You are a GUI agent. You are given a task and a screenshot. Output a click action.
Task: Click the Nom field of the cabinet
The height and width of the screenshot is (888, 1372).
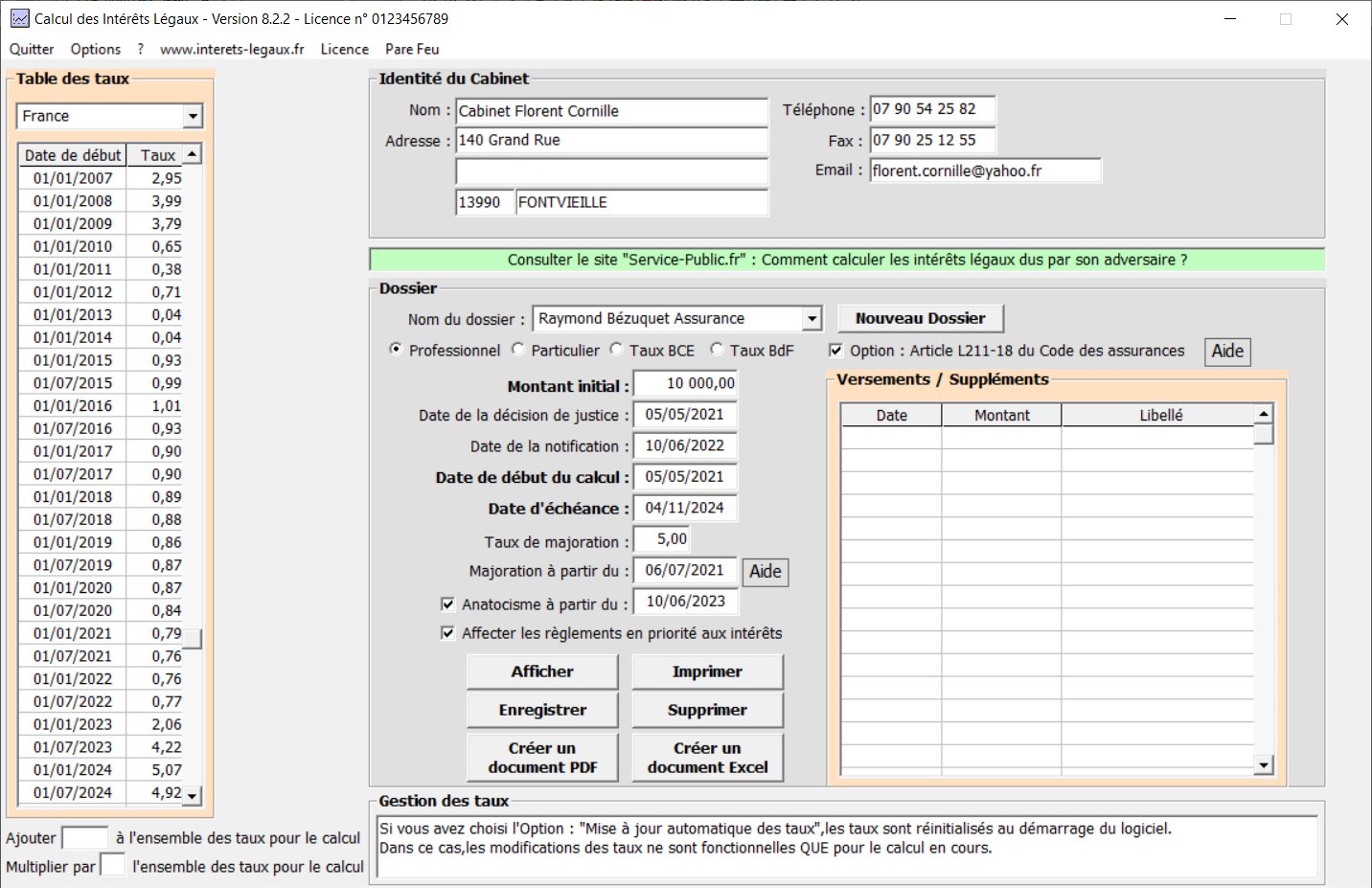(612, 111)
